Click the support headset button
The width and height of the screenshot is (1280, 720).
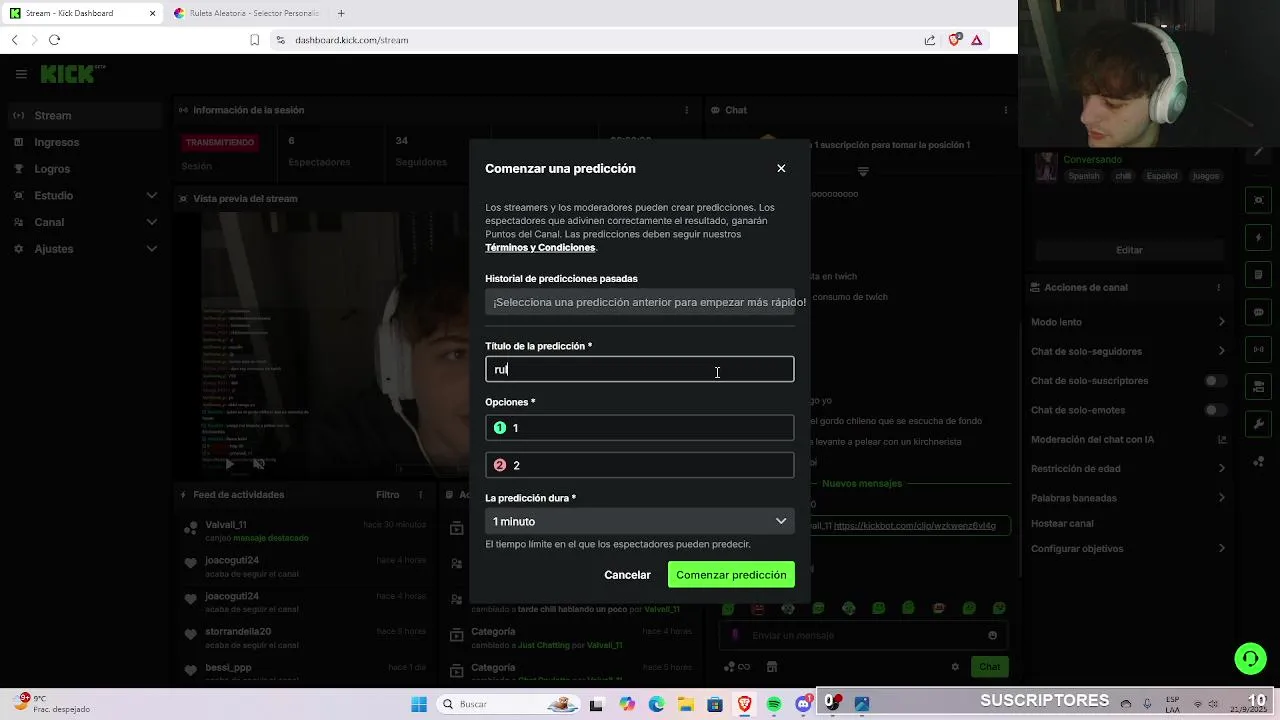click(x=1250, y=658)
